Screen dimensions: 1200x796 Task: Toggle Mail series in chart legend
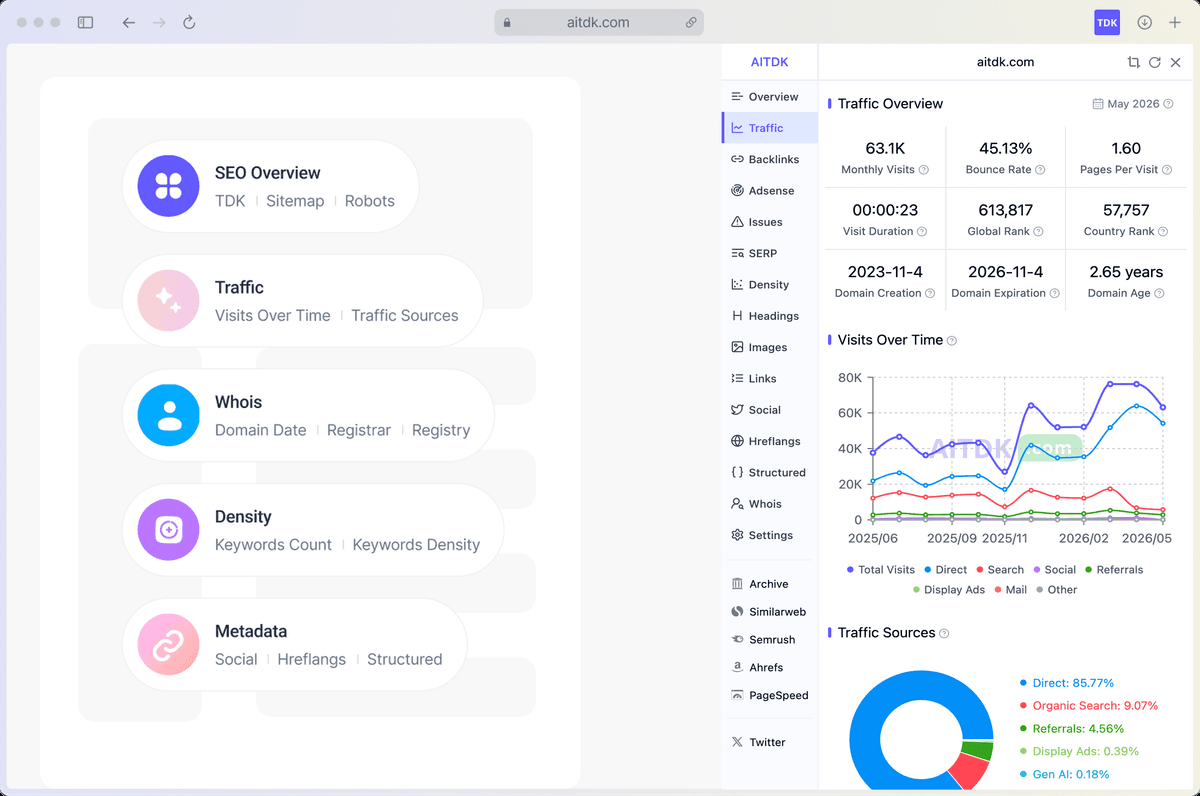pos(1010,590)
